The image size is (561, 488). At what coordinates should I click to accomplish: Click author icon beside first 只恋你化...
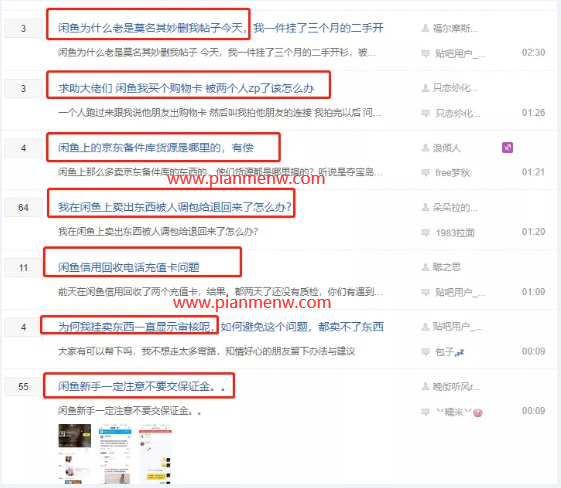click(x=425, y=88)
